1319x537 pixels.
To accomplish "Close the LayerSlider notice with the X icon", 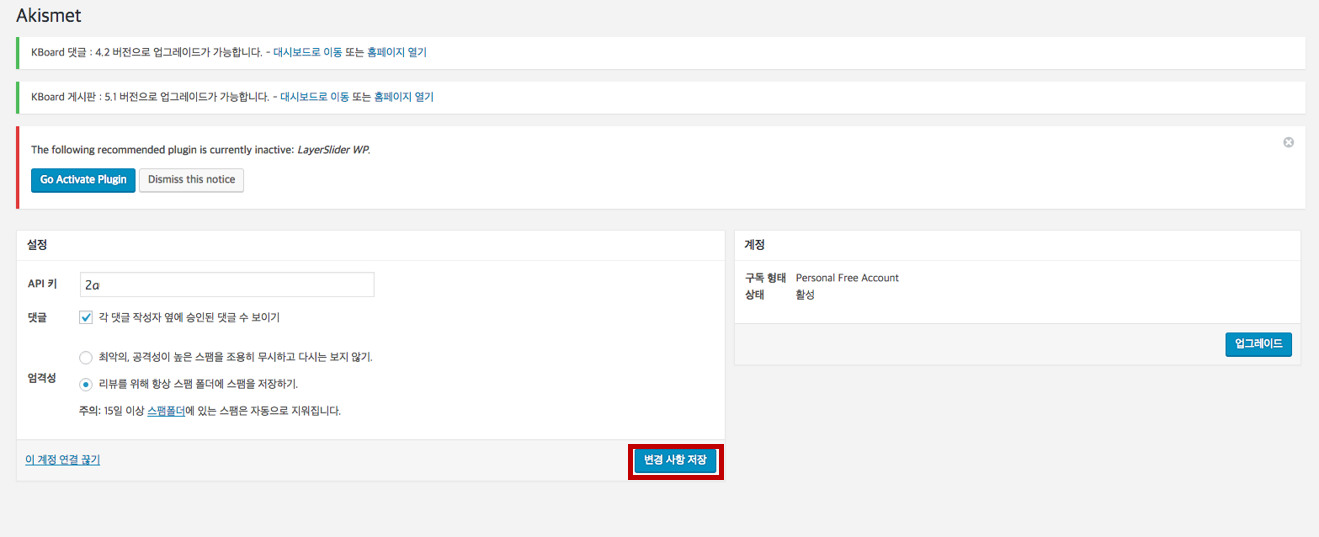I will click(x=1288, y=142).
